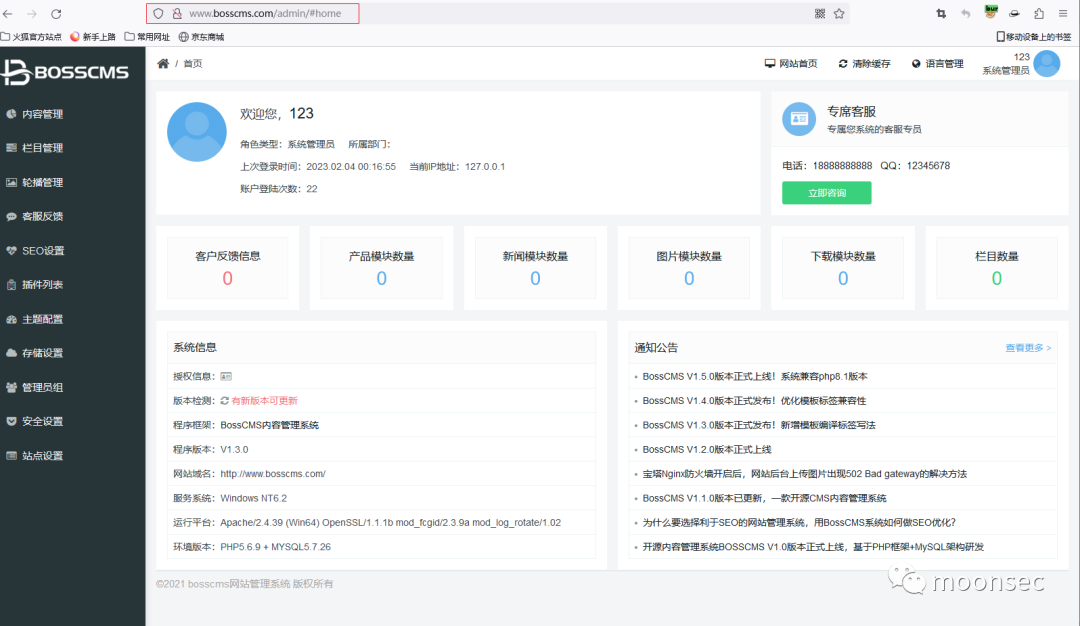Click the 站点设置 sidebar icon
The width and height of the screenshot is (1080, 626).
click(11, 455)
